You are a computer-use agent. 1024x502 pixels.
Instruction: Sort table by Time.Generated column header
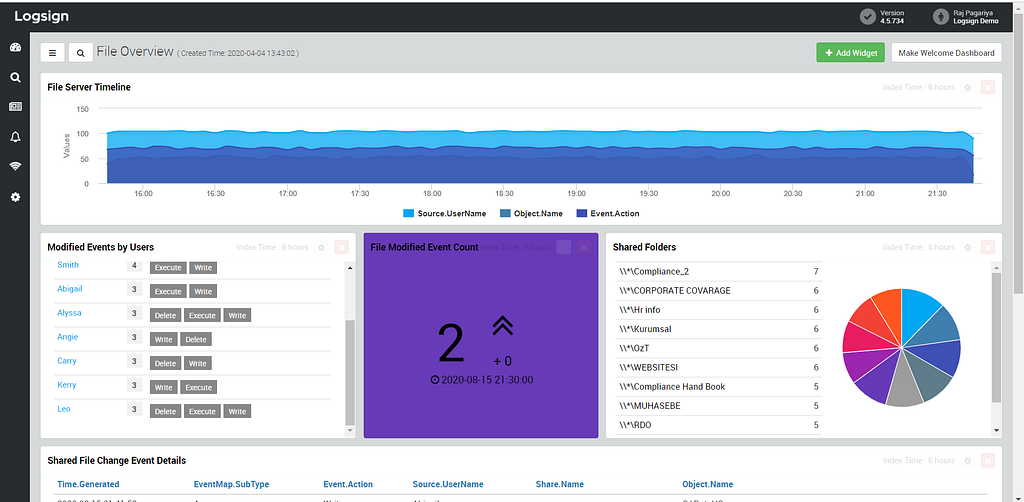[x=88, y=484]
